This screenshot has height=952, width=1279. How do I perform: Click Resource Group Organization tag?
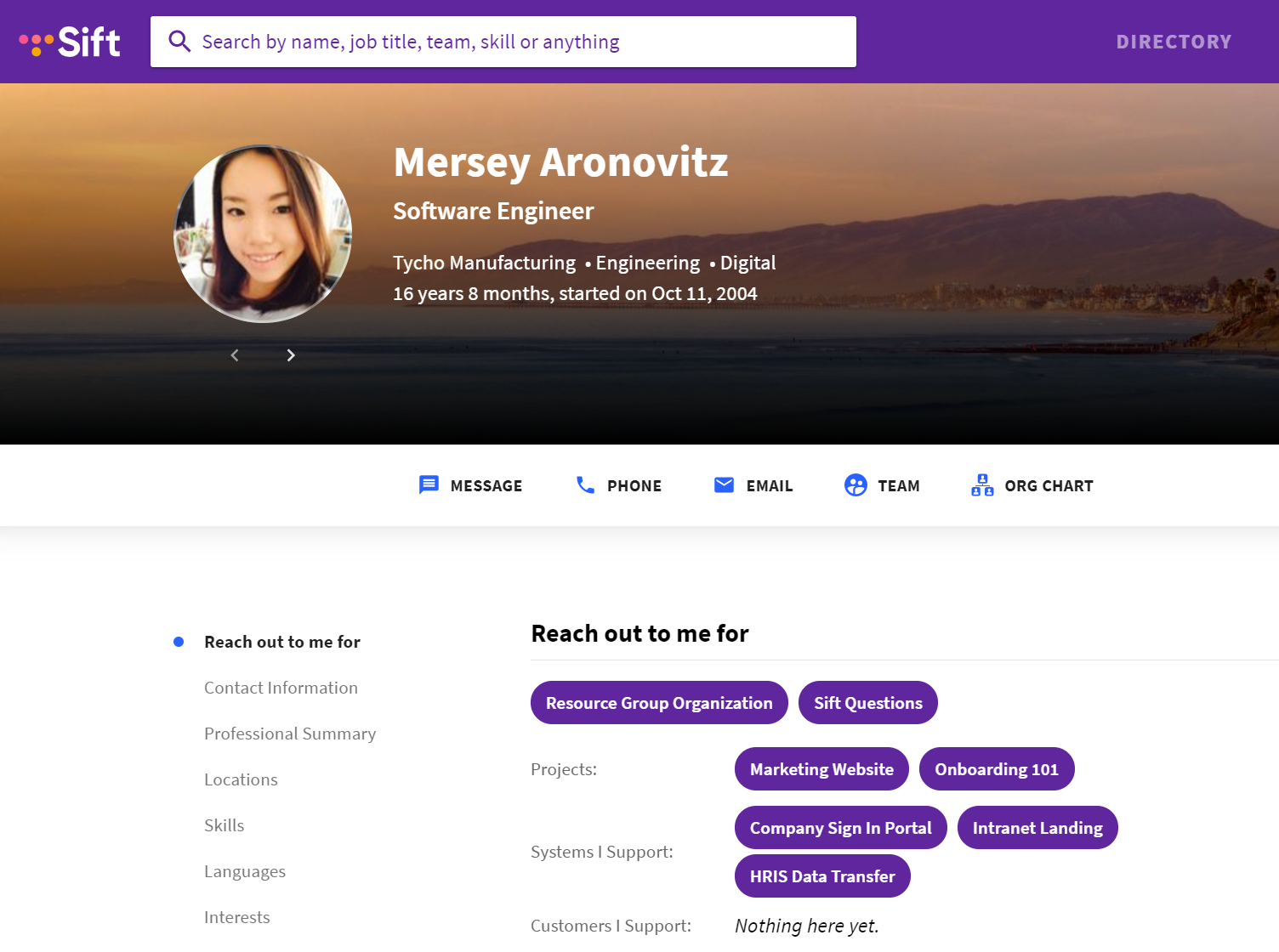[x=659, y=703]
